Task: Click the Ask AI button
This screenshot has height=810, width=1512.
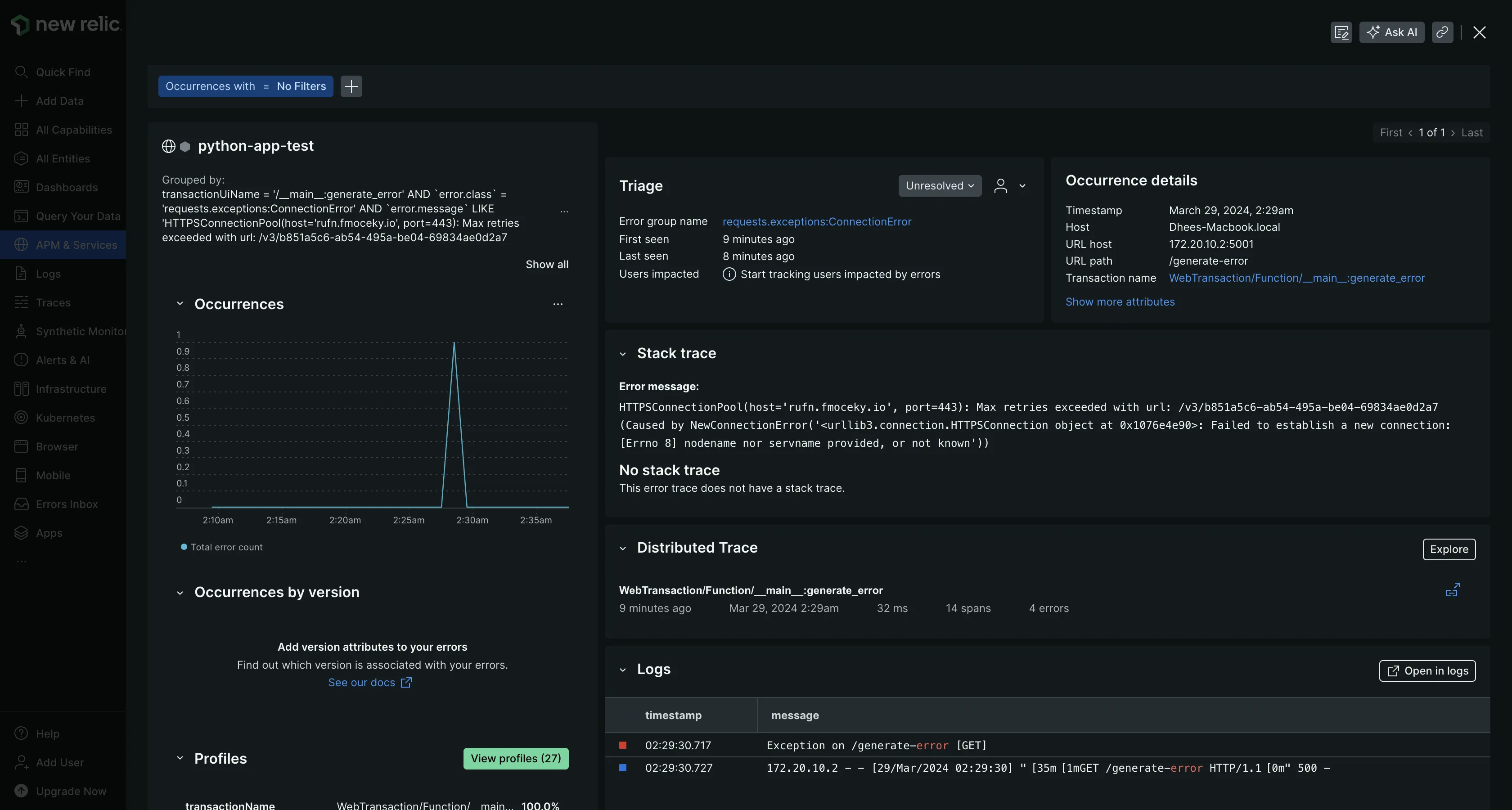Action: (1392, 32)
